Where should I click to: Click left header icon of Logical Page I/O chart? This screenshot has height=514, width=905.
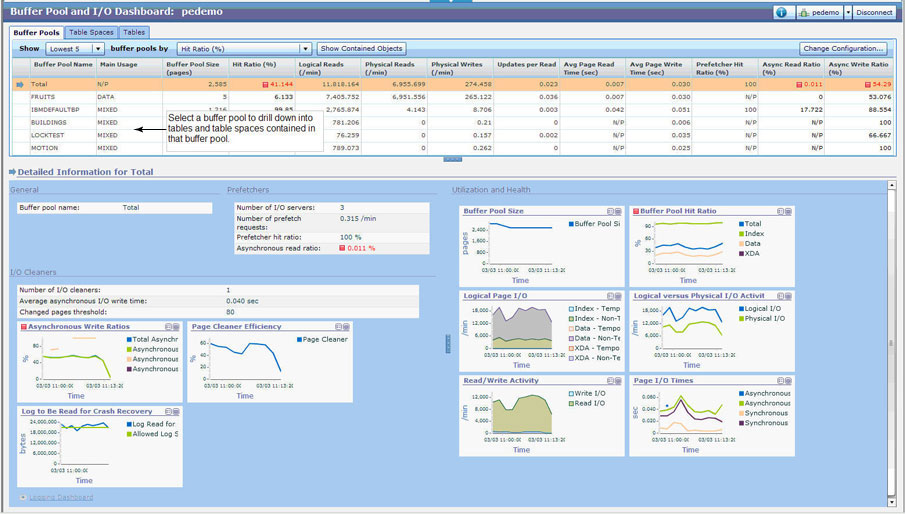click(x=610, y=297)
